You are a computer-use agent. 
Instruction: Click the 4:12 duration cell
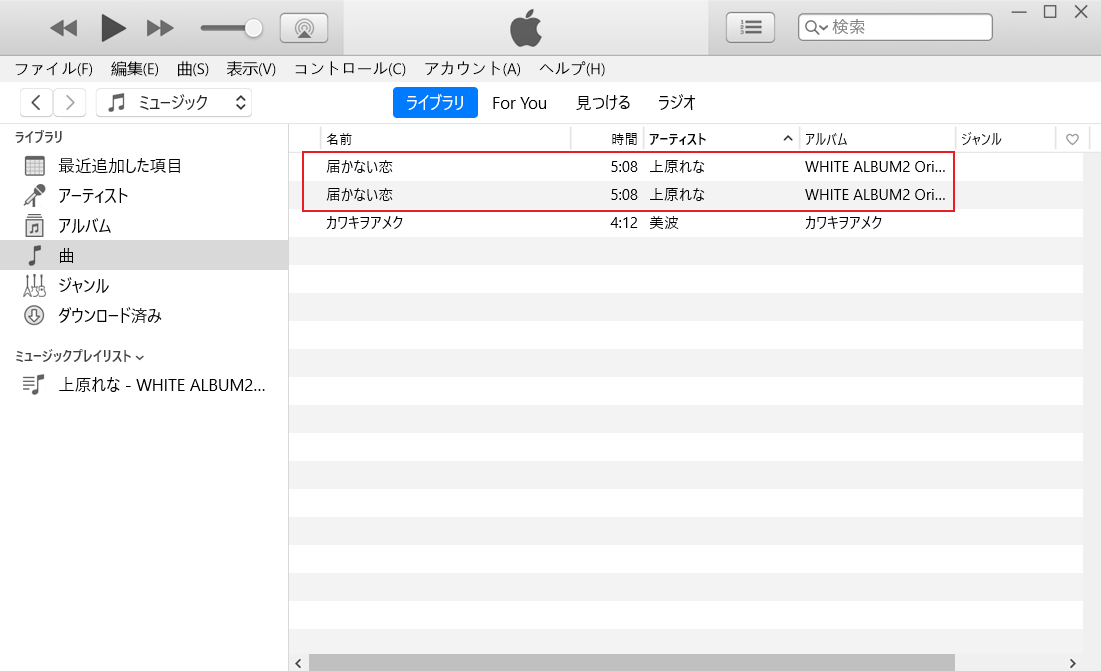(x=624, y=222)
